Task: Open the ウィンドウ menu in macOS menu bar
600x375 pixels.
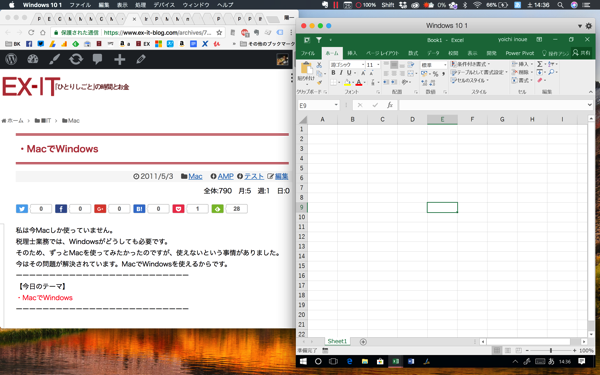Action: click(x=196, y=5)
